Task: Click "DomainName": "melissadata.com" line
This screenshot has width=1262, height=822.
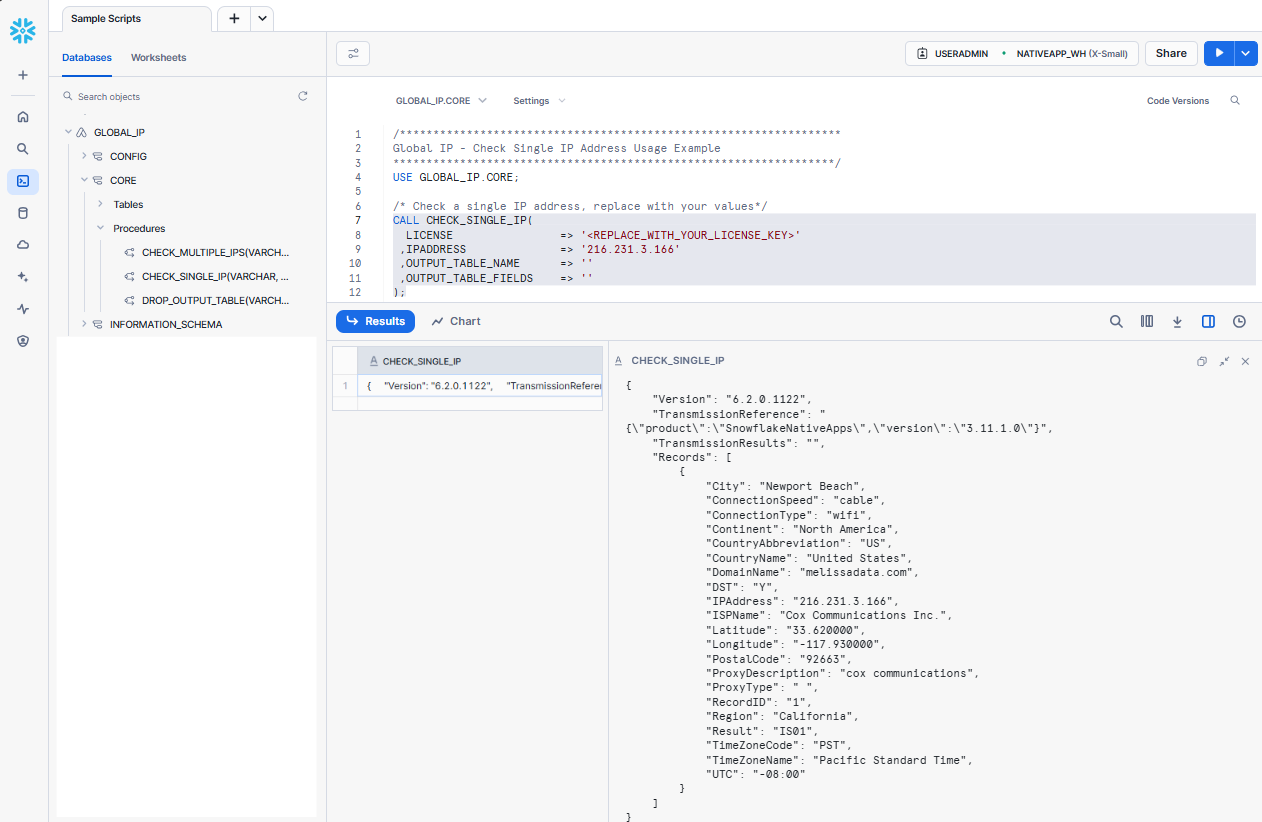Action: [x=812, y=572]
